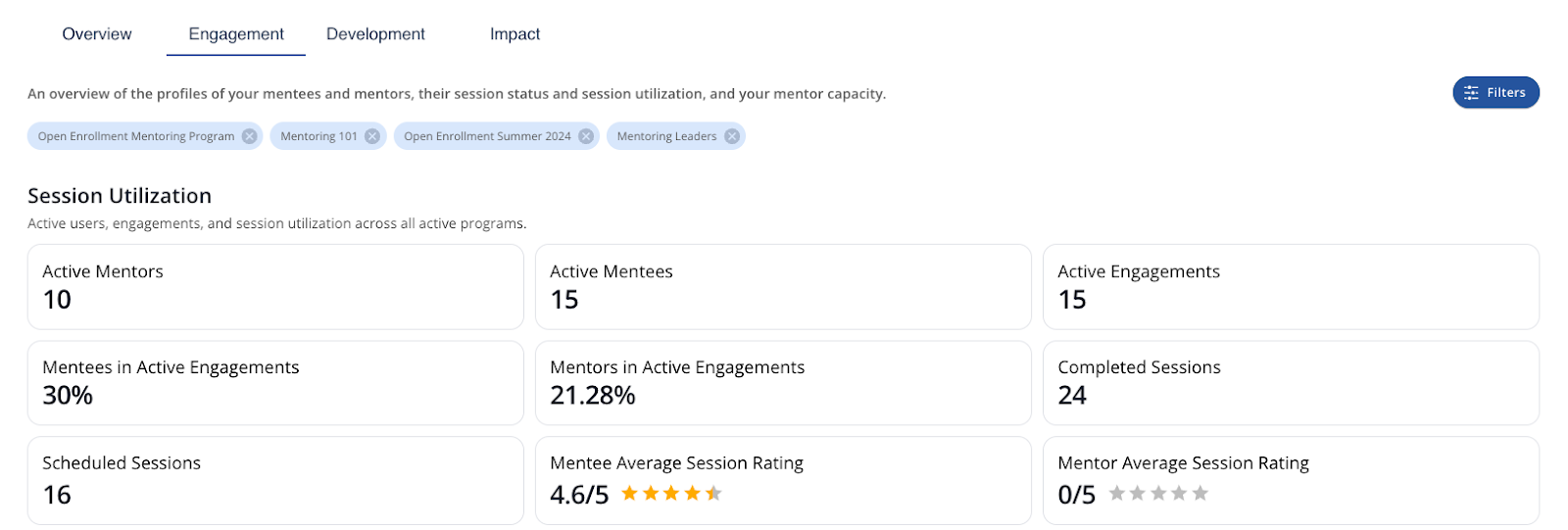Remove Open Enrollment Summer 2024 filter chip
Screen dimensions: 1568x530
point(586,136)
